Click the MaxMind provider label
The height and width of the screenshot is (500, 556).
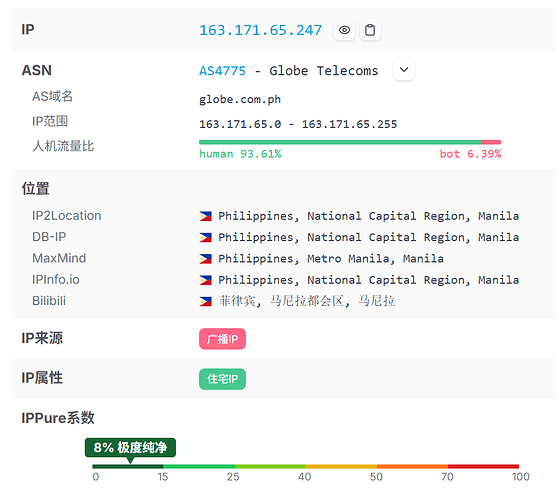pyautogui.click(x=59, y=258)
